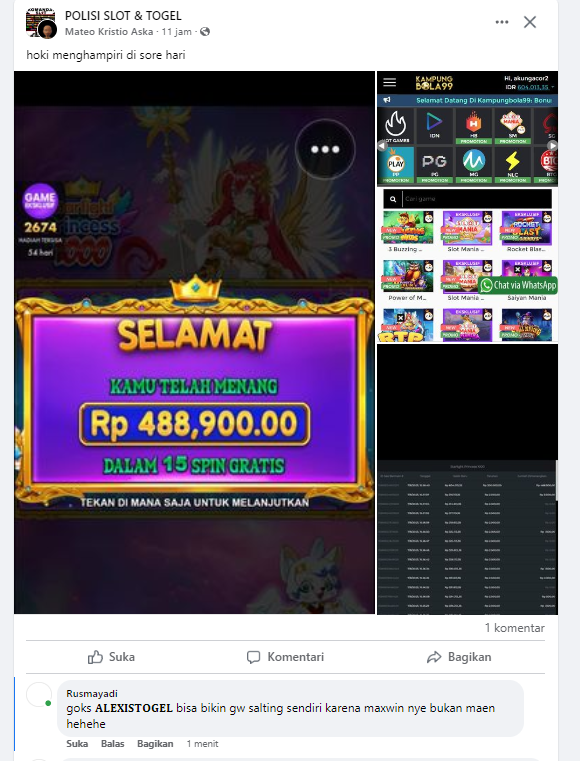This screenshot has width=580, height=761.
Task: Reply to the comment with Balas
Action: 113,744
